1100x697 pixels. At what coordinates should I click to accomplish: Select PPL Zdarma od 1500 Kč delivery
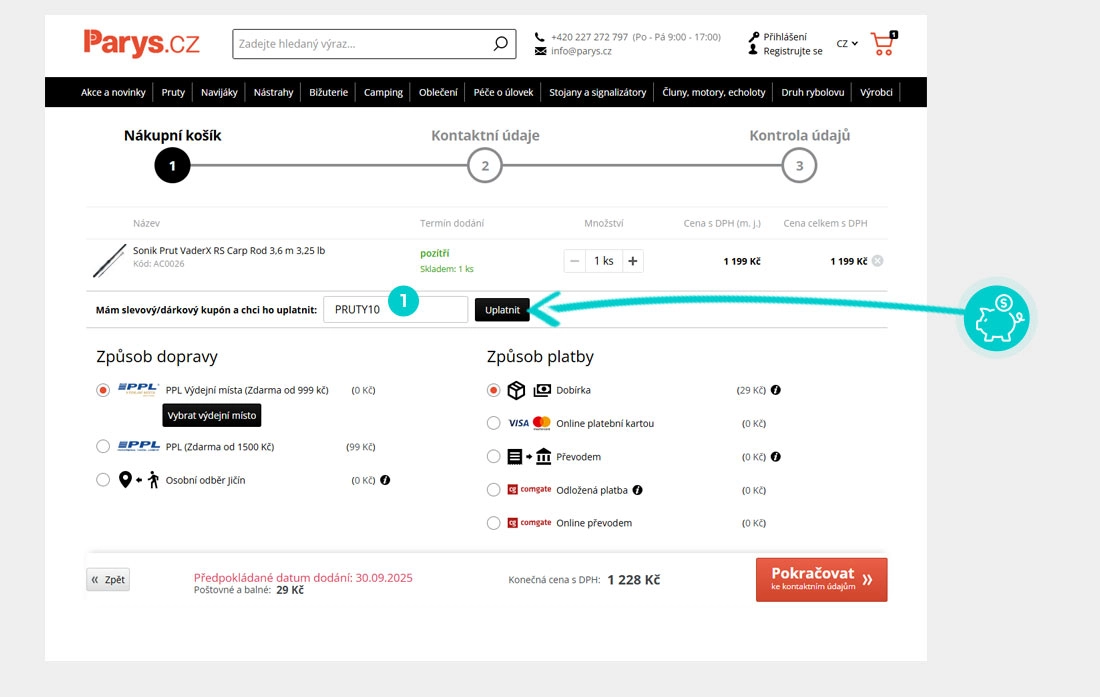pyautogui.click(x=103, y=446)
